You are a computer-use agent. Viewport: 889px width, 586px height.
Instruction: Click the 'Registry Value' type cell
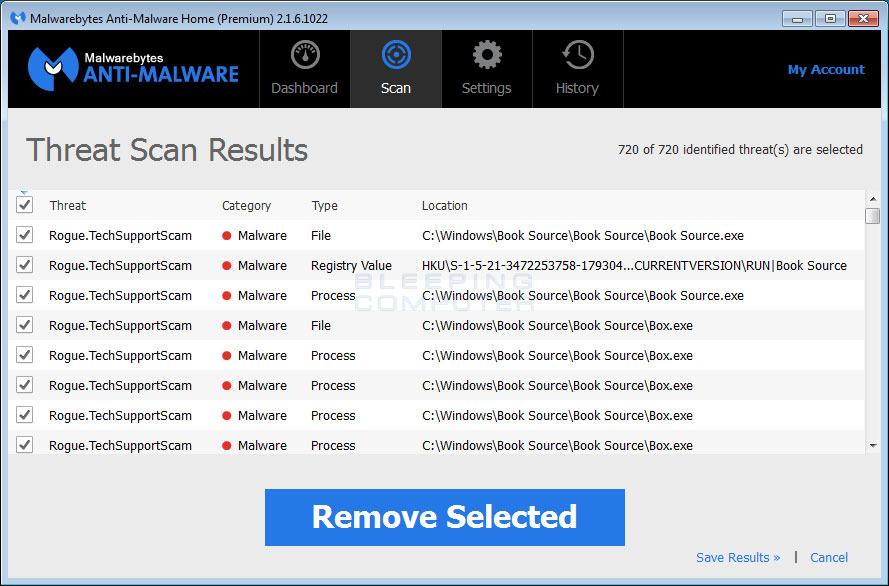pyautogui.click(x=351, y=265)
